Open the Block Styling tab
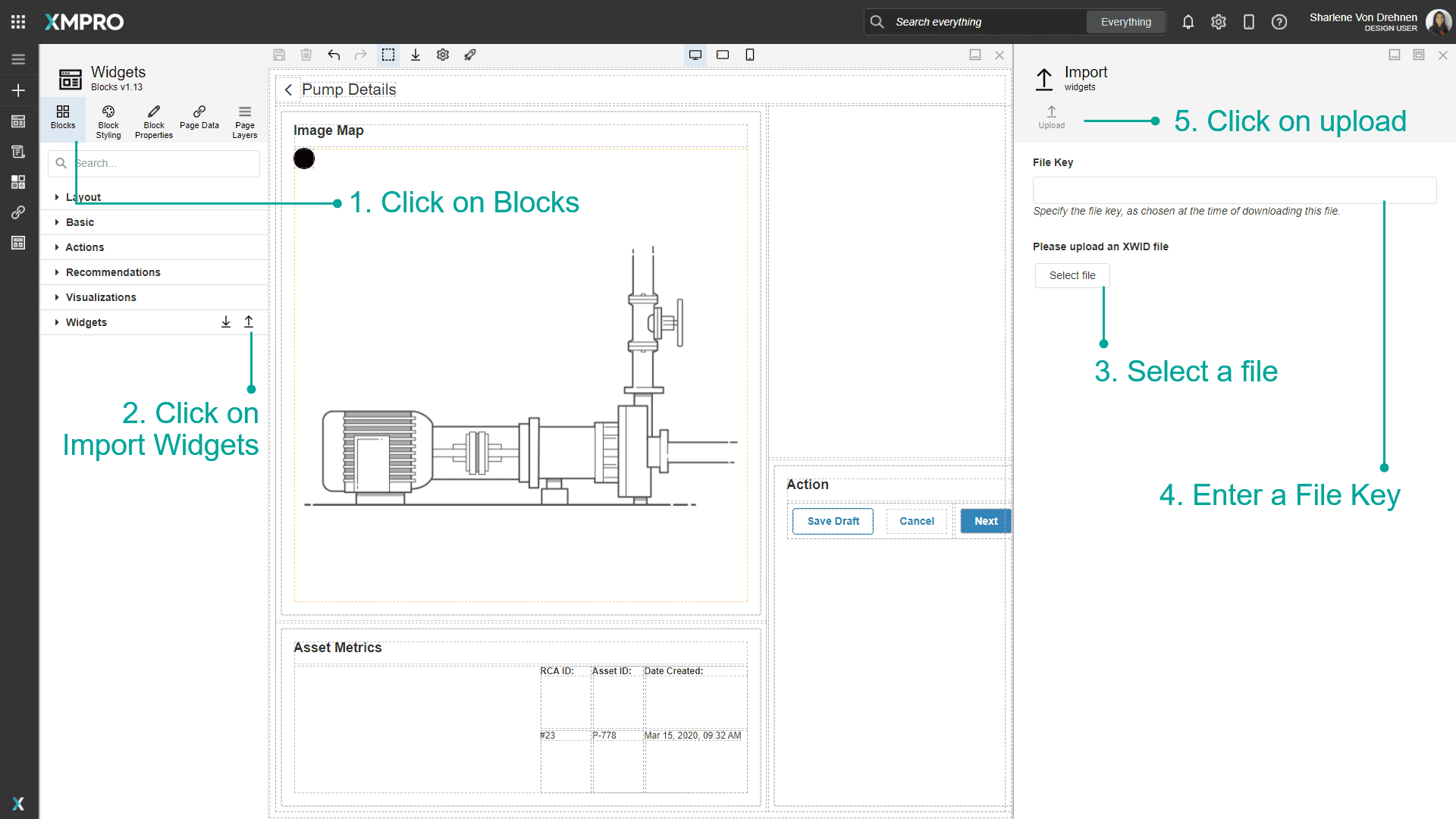 pyautogui.click(x=108, y=121)
